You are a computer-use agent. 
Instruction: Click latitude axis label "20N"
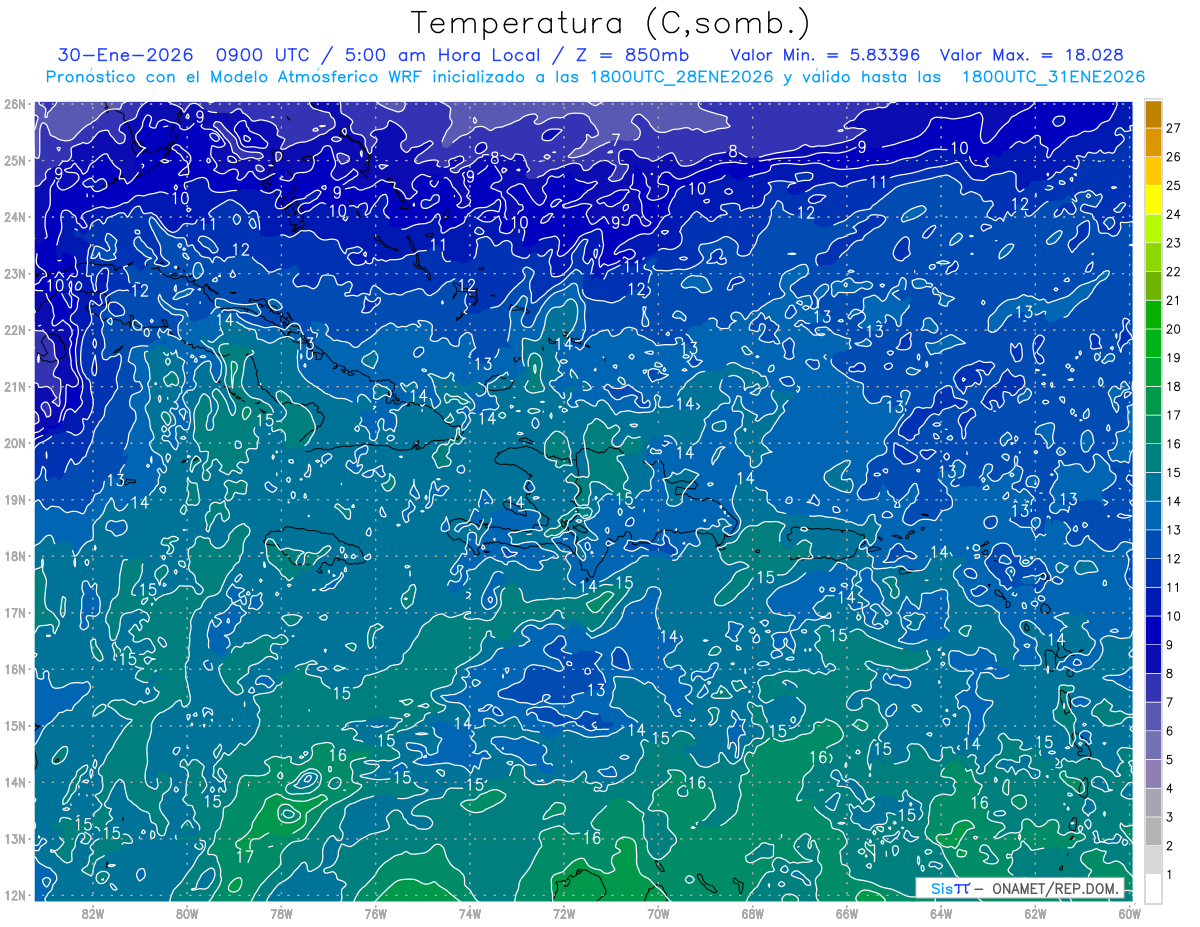14,443
